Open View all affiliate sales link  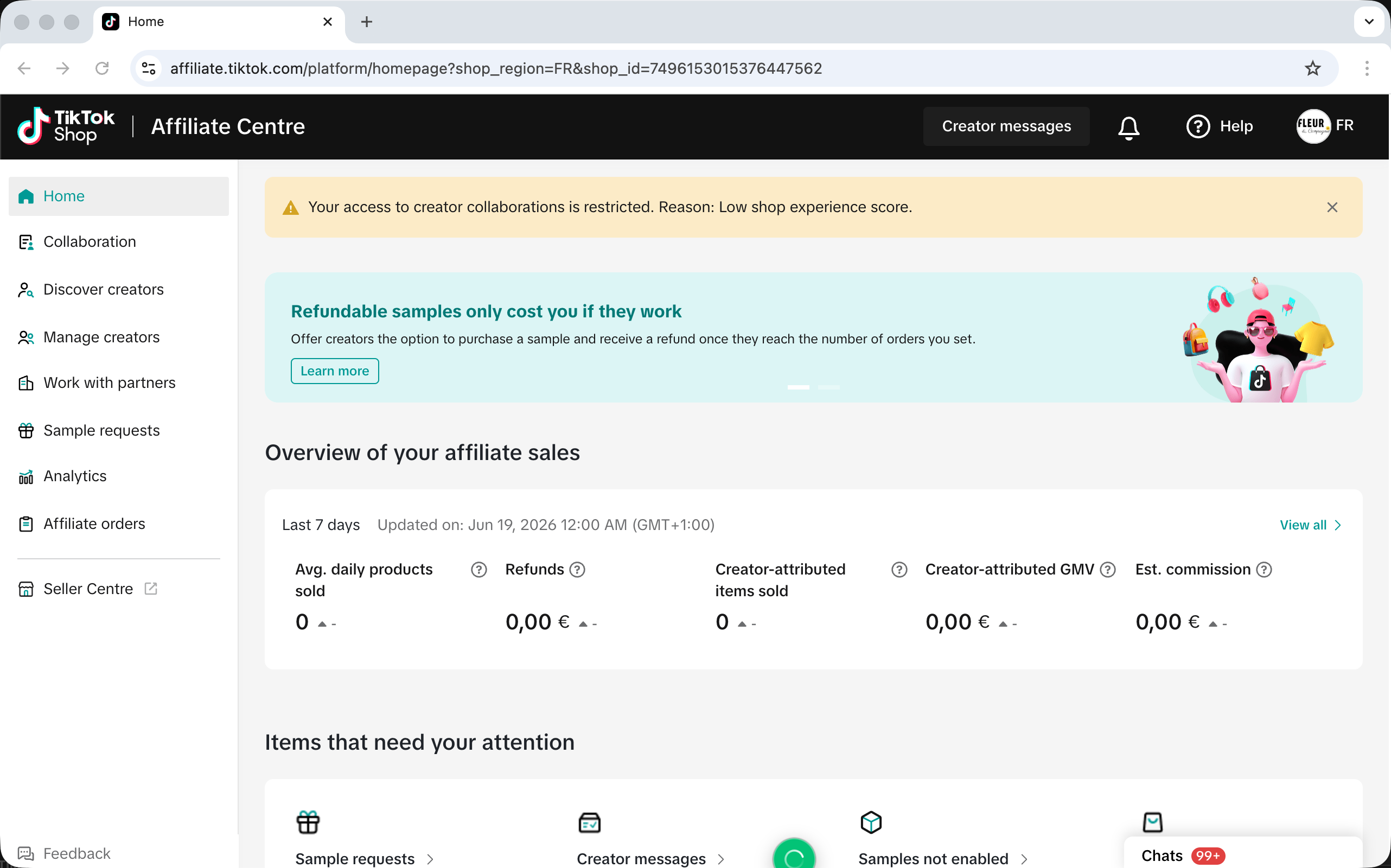[1310, 525]
